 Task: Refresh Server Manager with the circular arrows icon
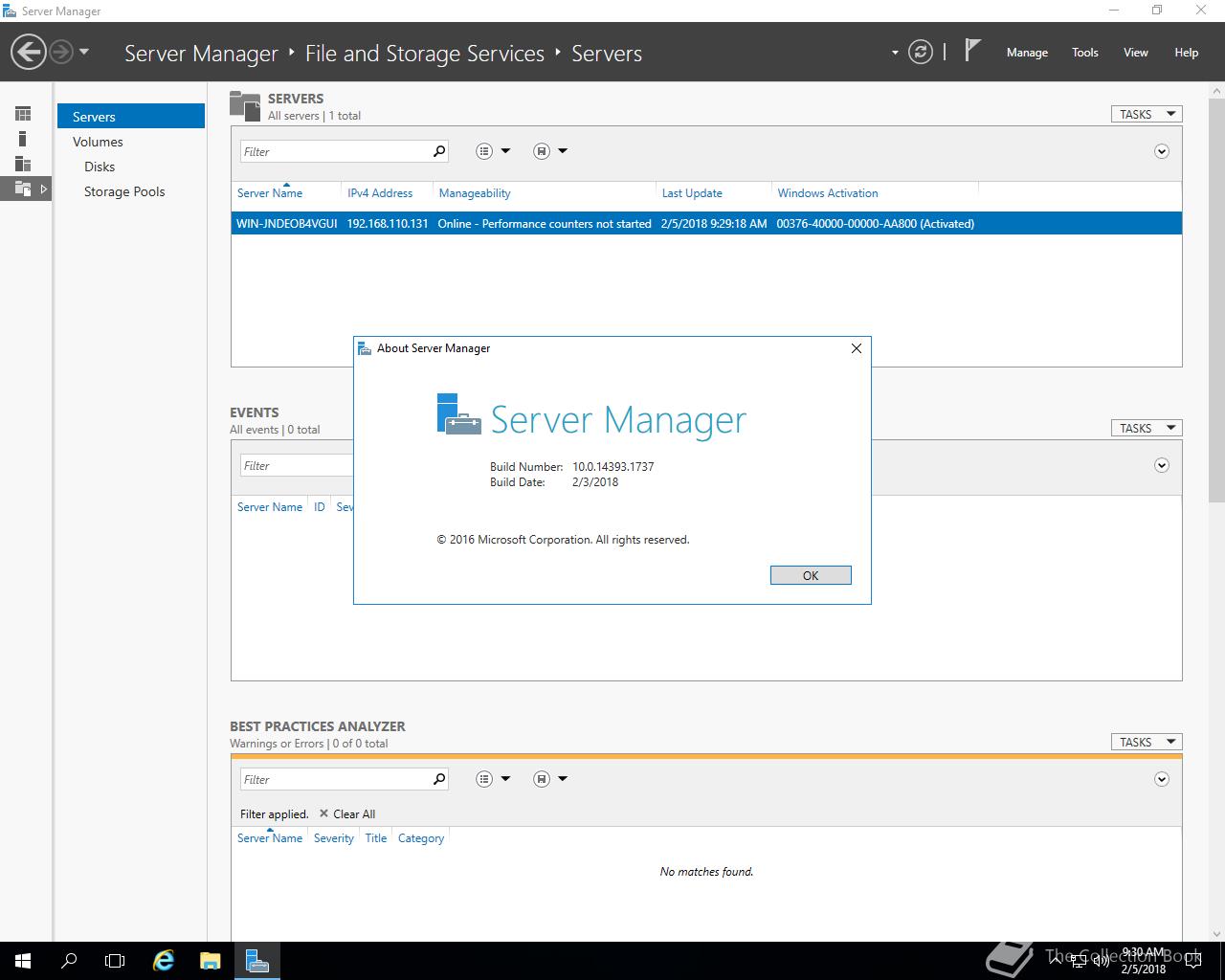(x=920, y=52)
